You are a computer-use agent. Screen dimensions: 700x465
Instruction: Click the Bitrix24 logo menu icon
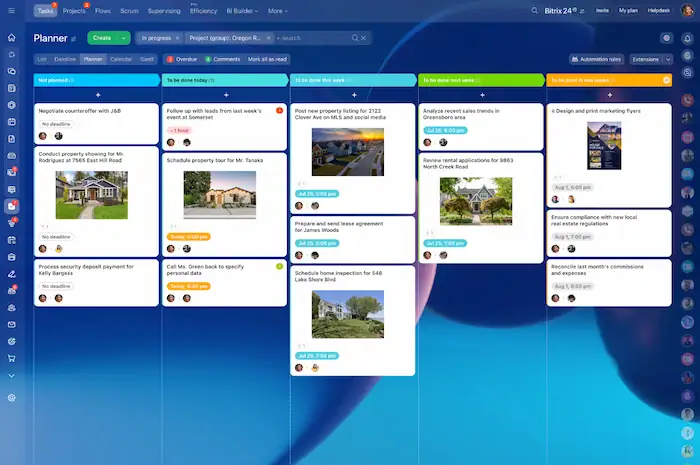(x=582, y=11)
